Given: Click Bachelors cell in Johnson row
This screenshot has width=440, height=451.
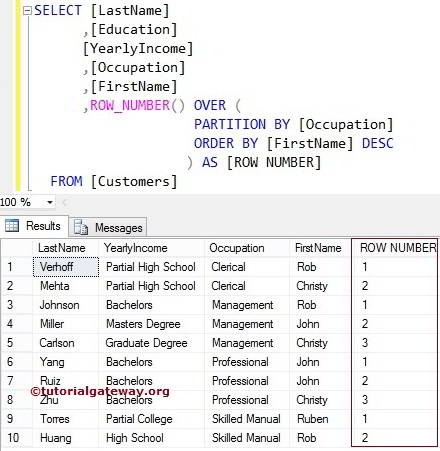Looking at the screenshot, I should (152, 305).
